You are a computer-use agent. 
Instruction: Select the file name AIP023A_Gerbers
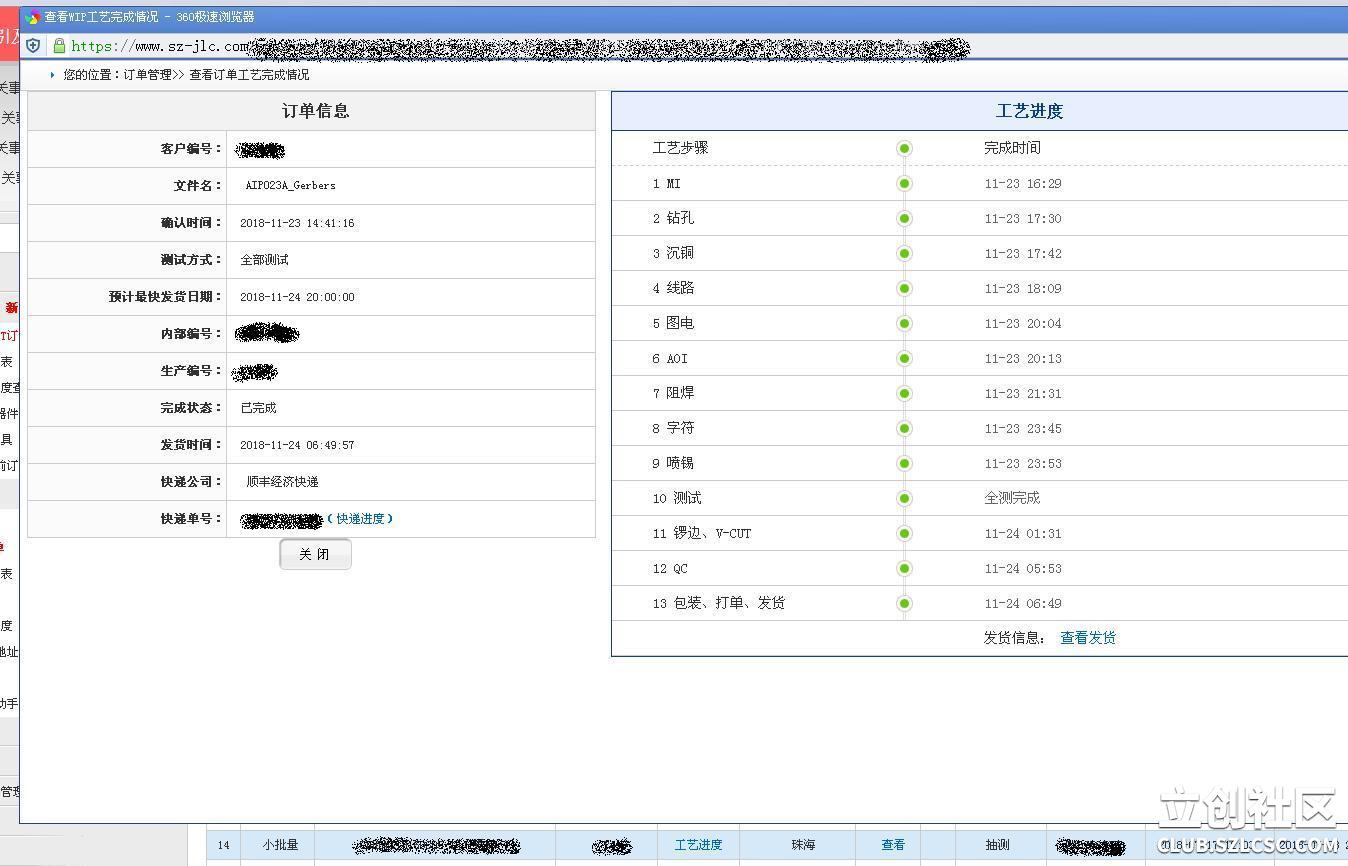pyautogui.click(x=290, y=186)
